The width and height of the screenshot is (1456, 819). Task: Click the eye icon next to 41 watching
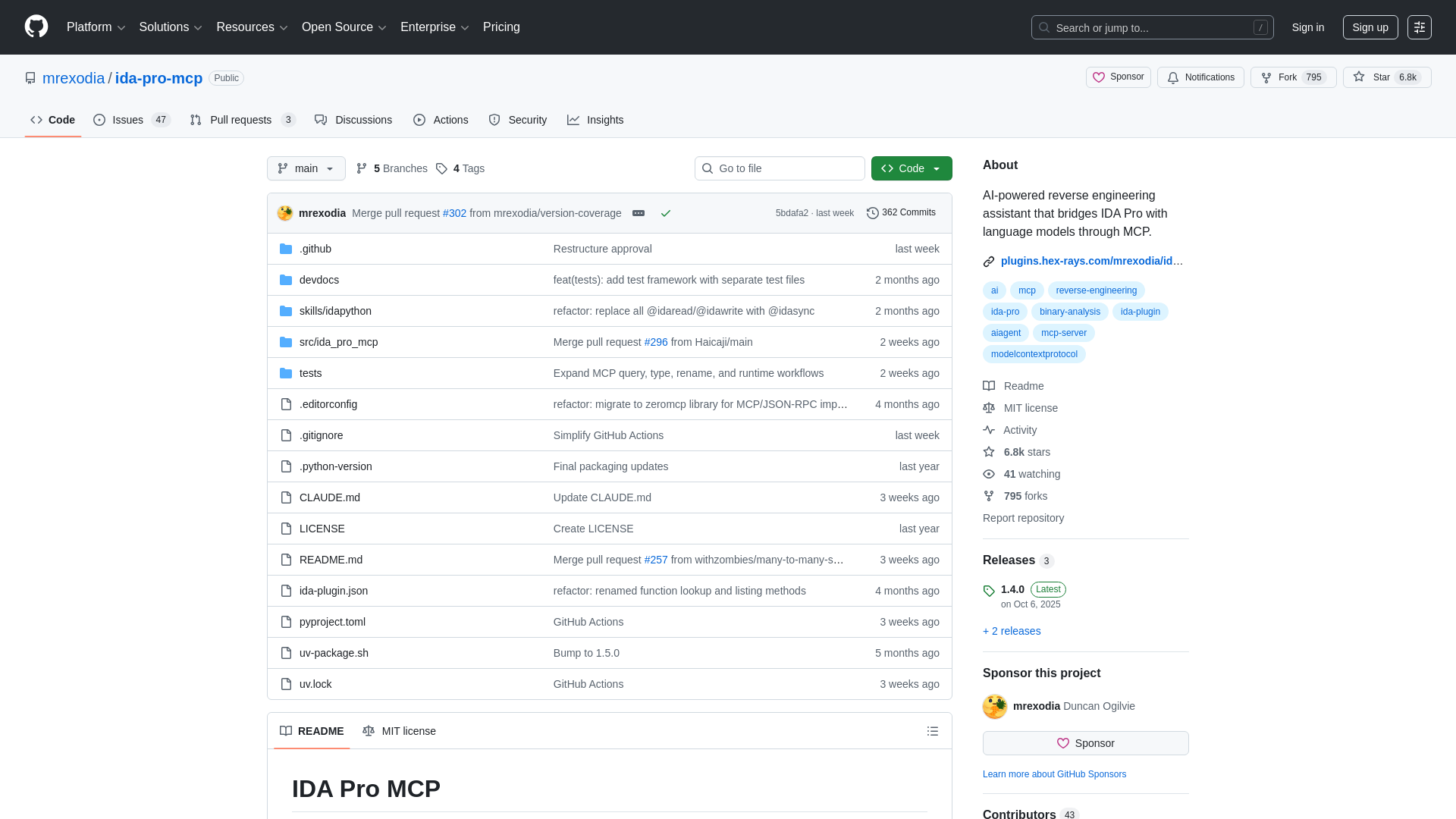(989, 474)
